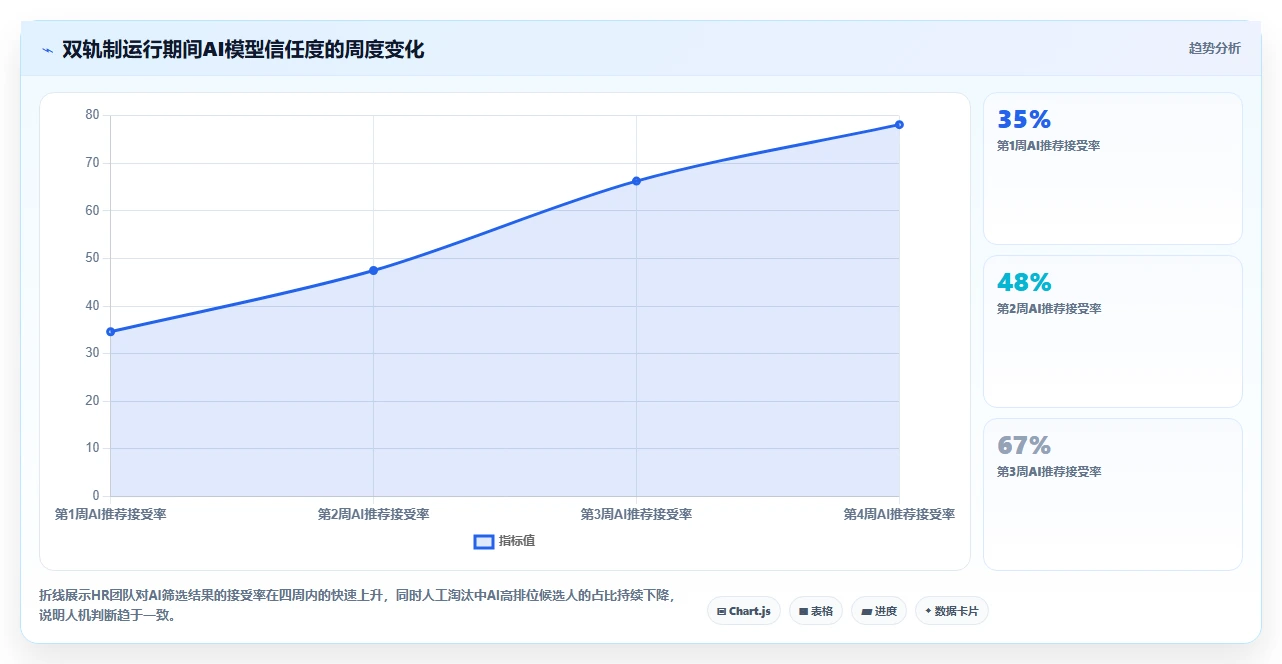Select the 进度 tag chip
The width and height of the screenshot is (1282, 664).
pyautogui.click(x=879, y=611)
